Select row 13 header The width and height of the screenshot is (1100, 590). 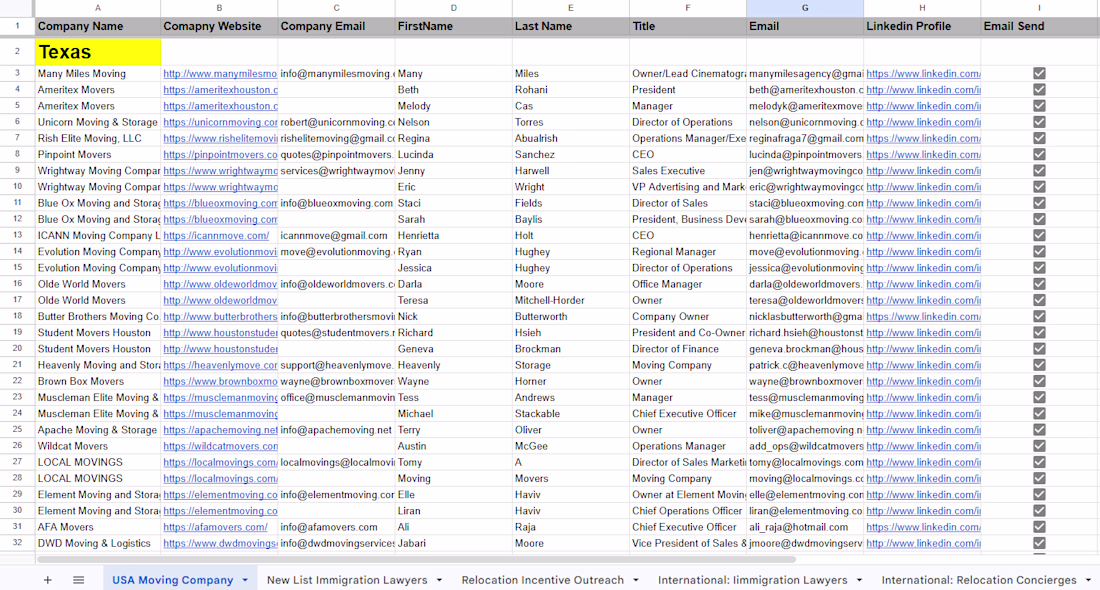[18, 236]
